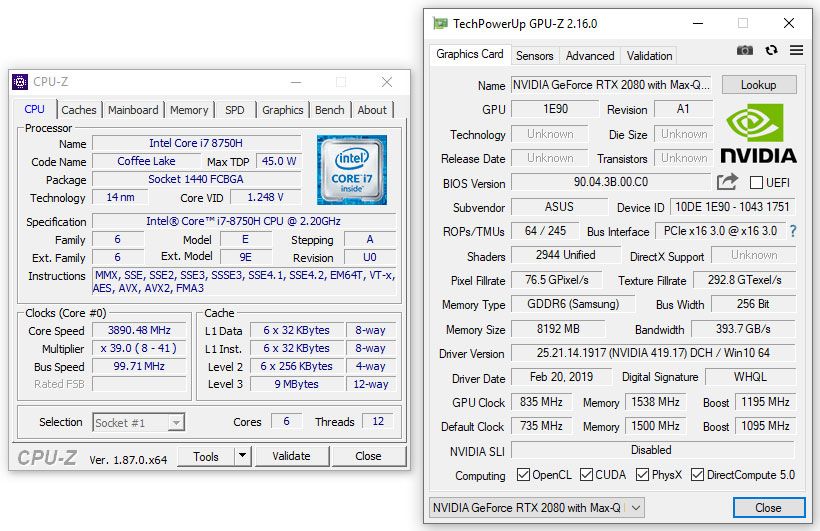
Task: Select the CPU tab in CPU-Z
Action: pyautogui.click(x=35, y=109)
